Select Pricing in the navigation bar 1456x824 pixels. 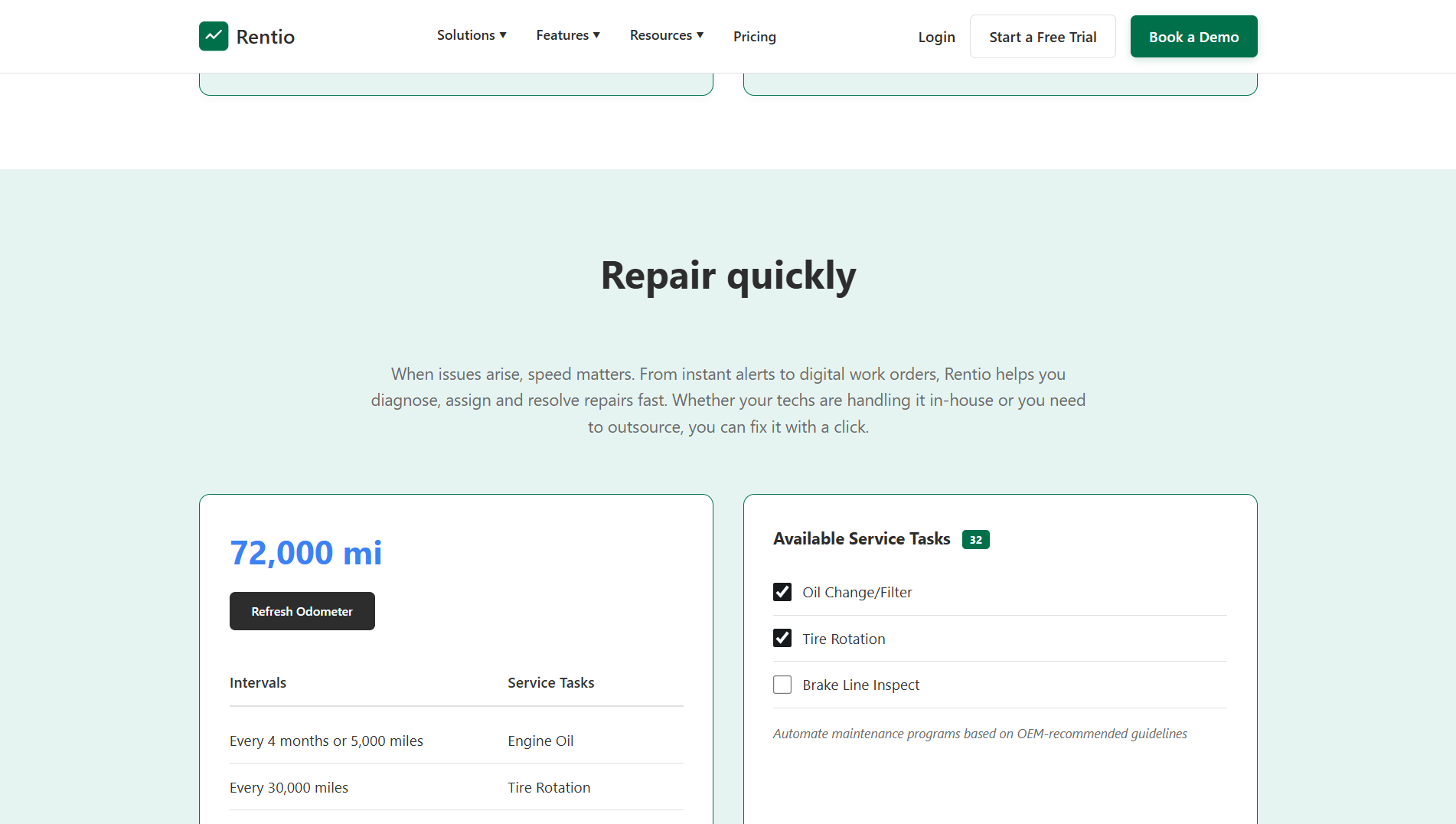point(754,36)
